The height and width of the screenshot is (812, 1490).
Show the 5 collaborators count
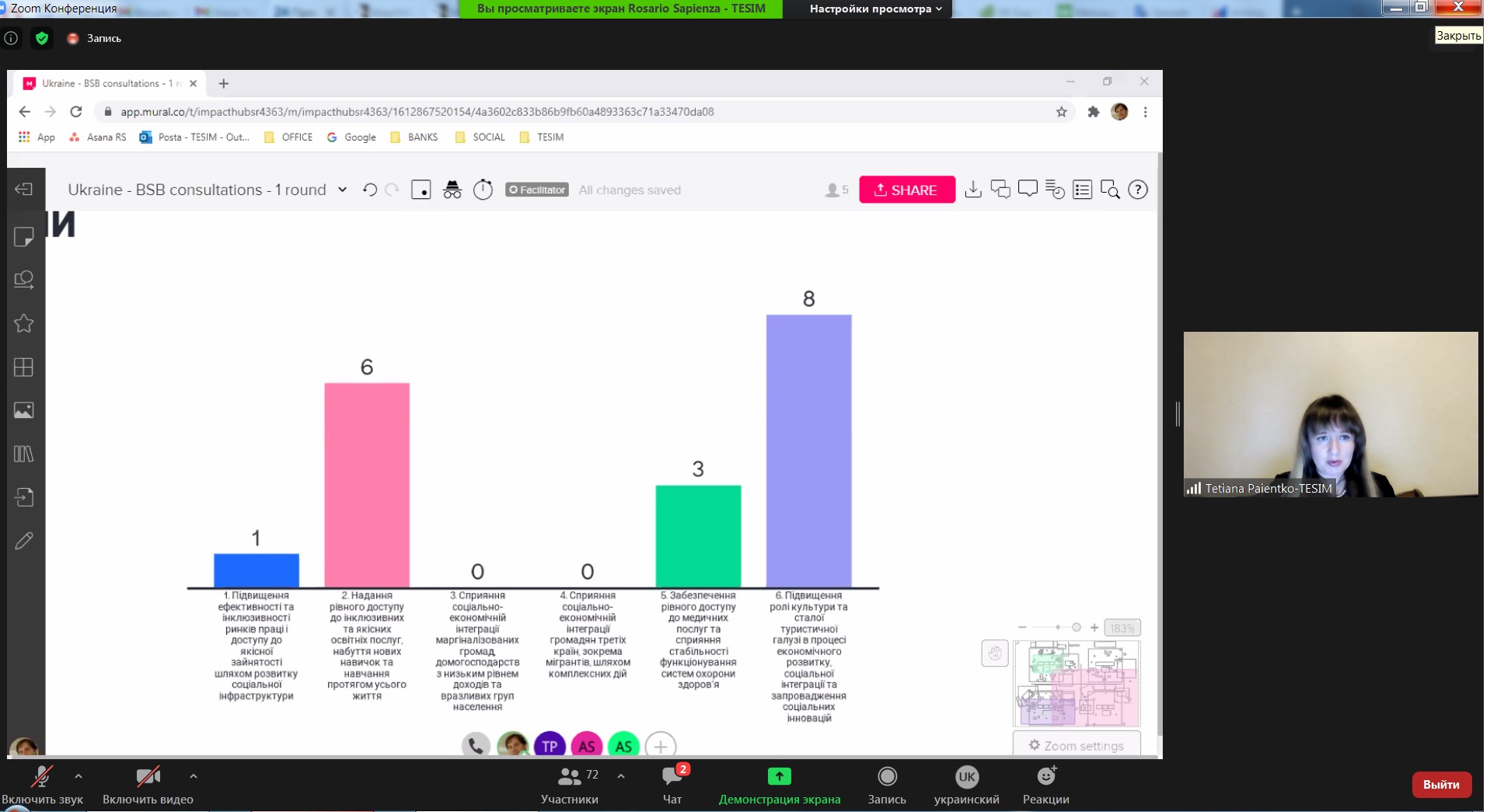(x=837, y=190)
